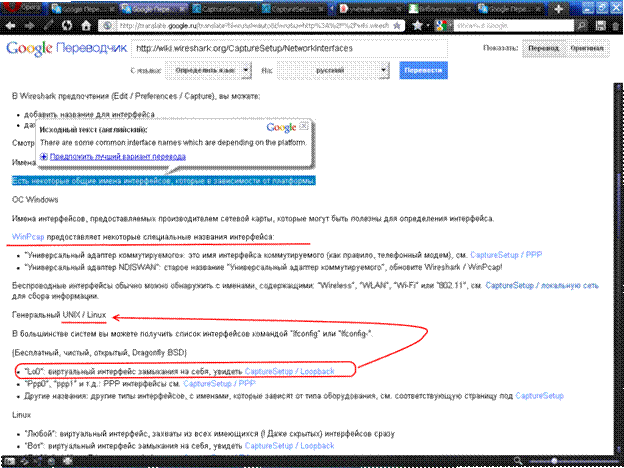Close the tooltip popup with its X
Viewport: 624px width, 468px height.
click(x=304, y=126)
